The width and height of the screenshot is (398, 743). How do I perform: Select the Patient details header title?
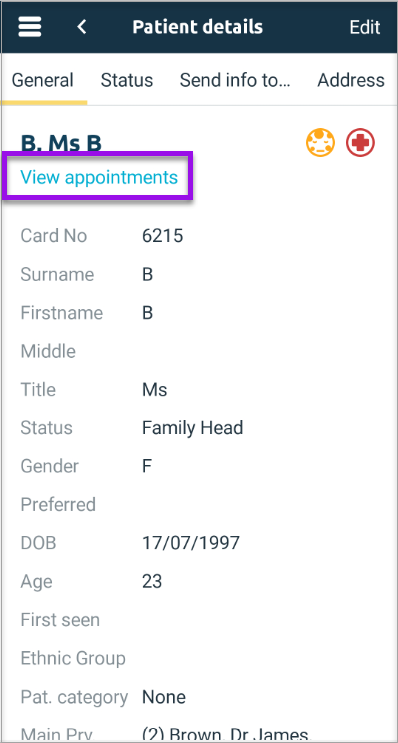point(198,27)
